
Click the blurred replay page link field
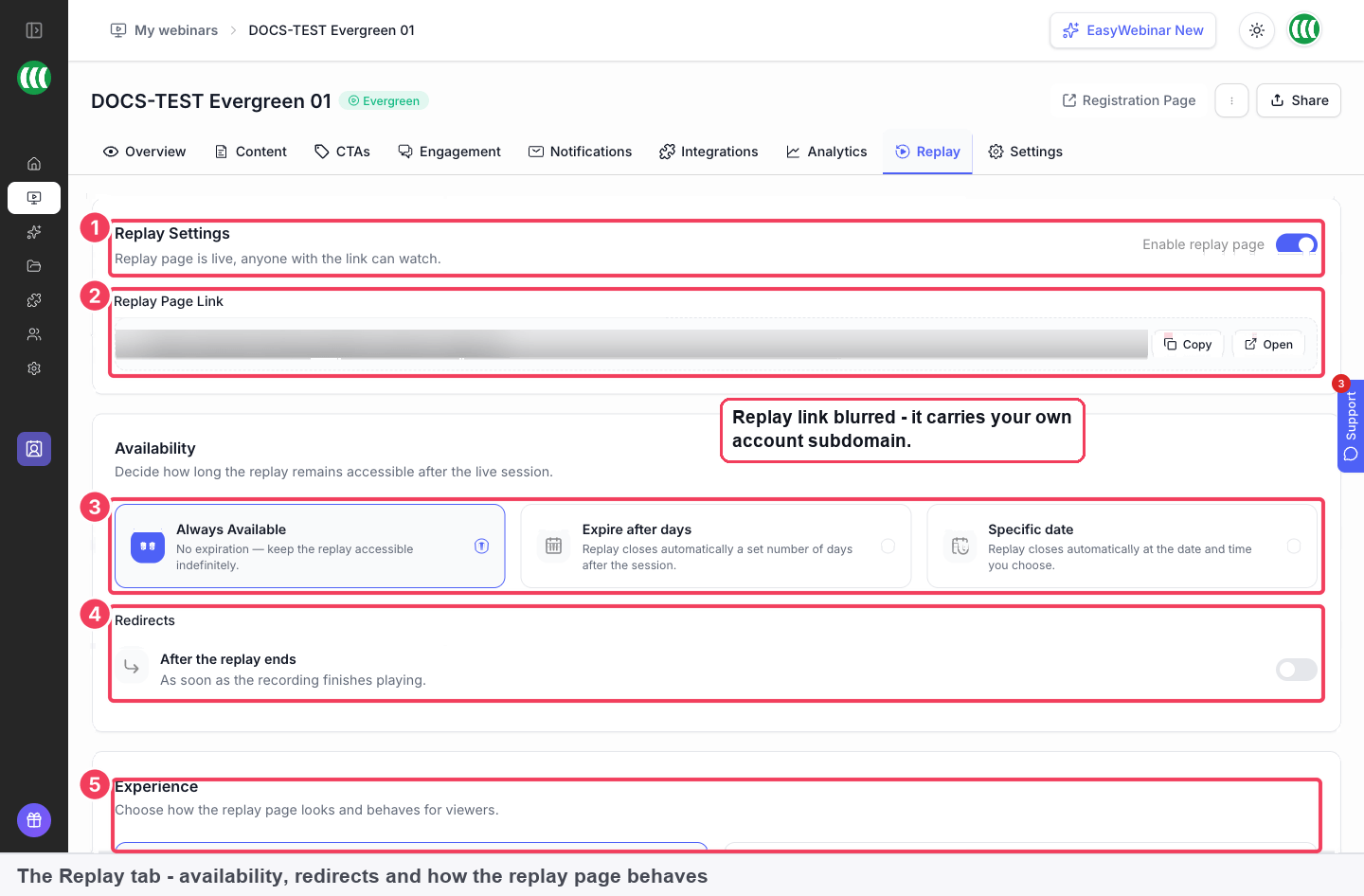point(632,344)
